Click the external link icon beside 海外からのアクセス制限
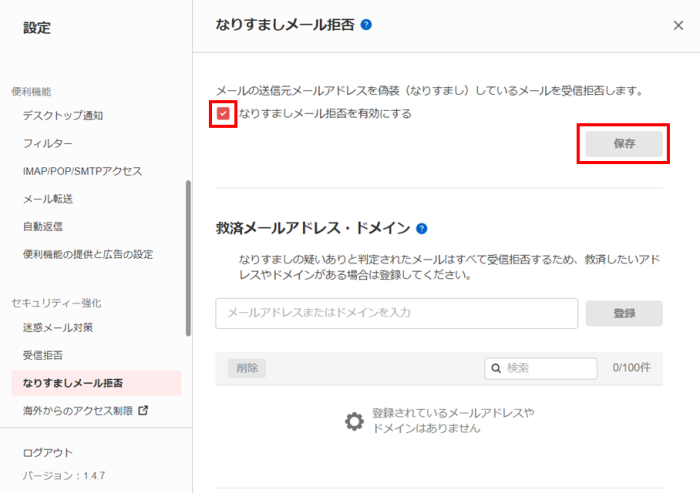700x493 pixels. [142, 410]
